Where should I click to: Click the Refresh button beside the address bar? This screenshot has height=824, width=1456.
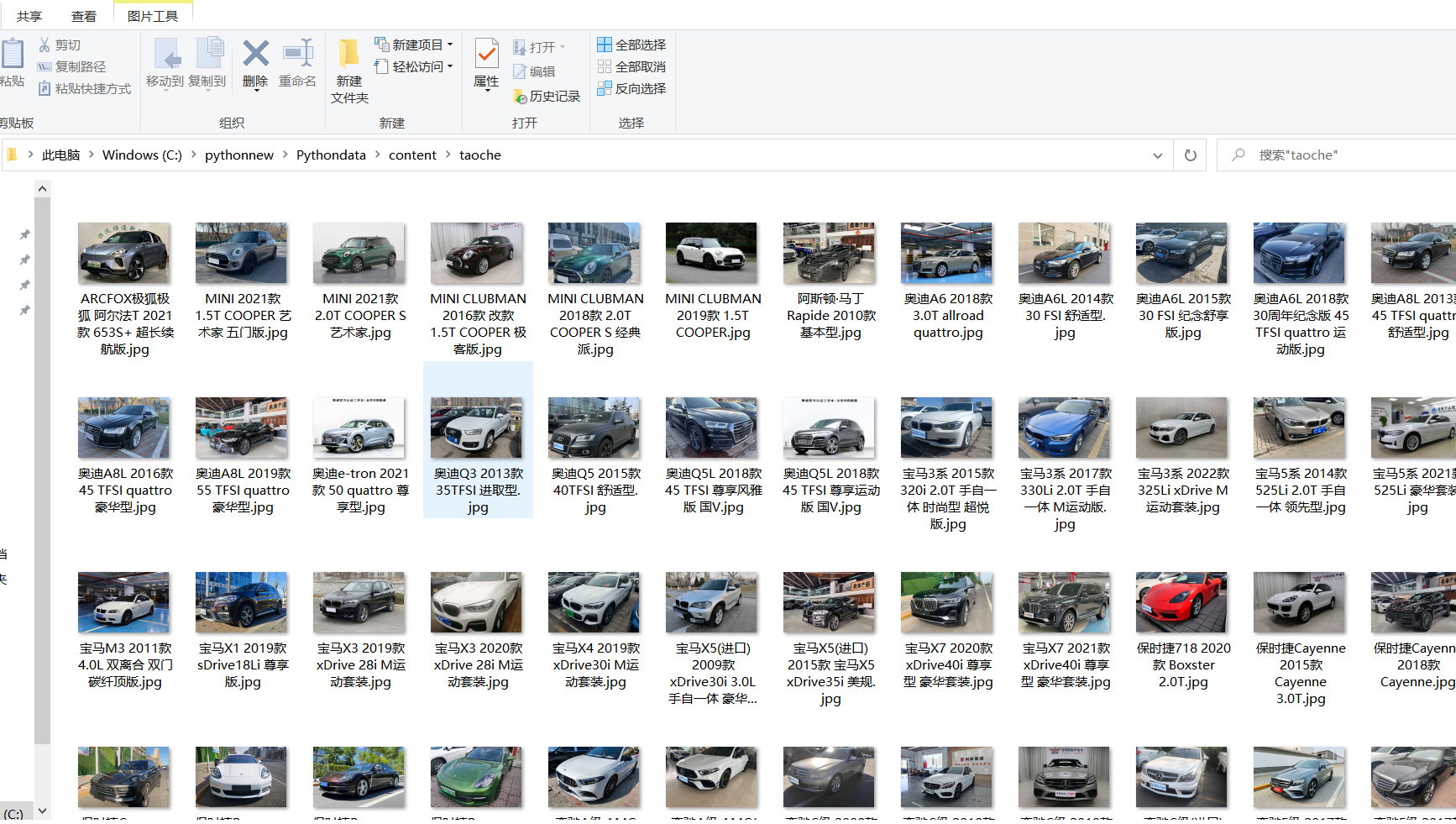[x=1190, y=155]
